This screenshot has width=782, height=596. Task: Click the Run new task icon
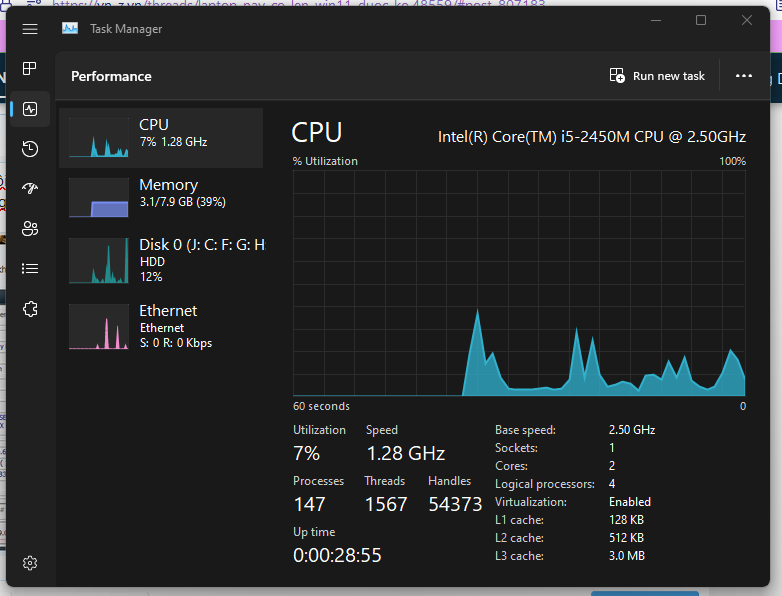pyautogui.click(x=617, y=76)
